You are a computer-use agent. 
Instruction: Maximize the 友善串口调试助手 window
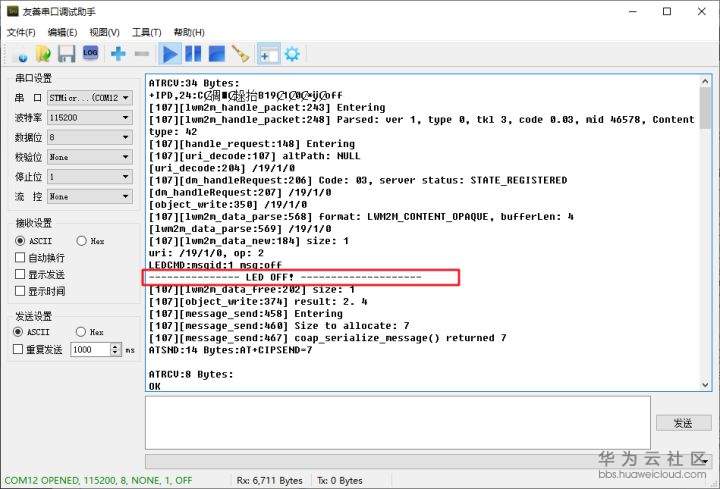click(x=667, y=11)
